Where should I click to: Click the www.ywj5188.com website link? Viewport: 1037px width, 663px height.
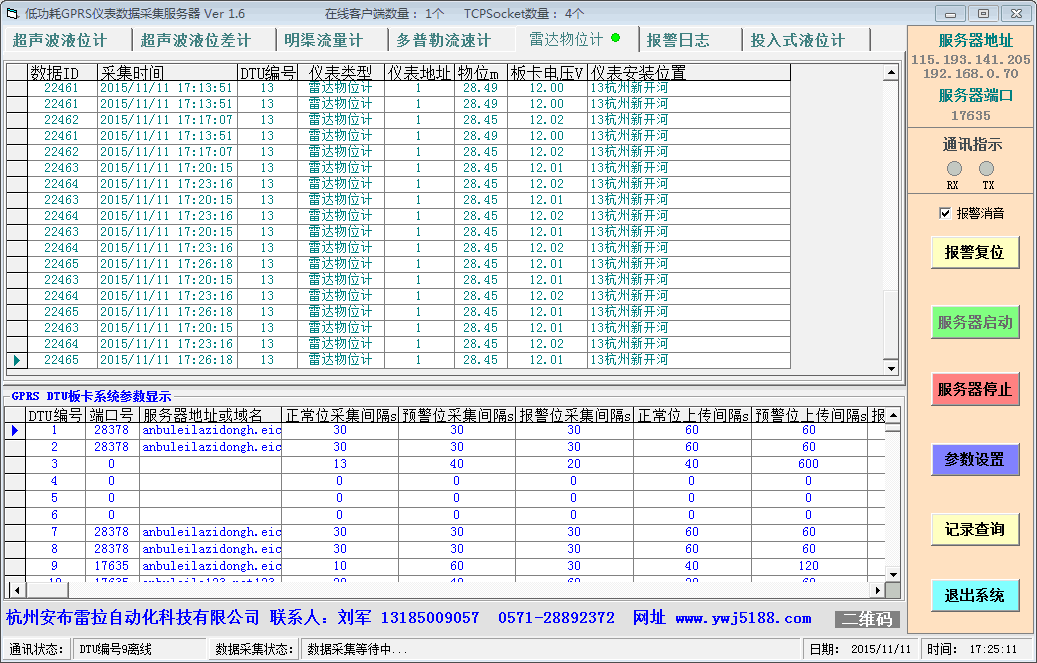click(743, 619)
